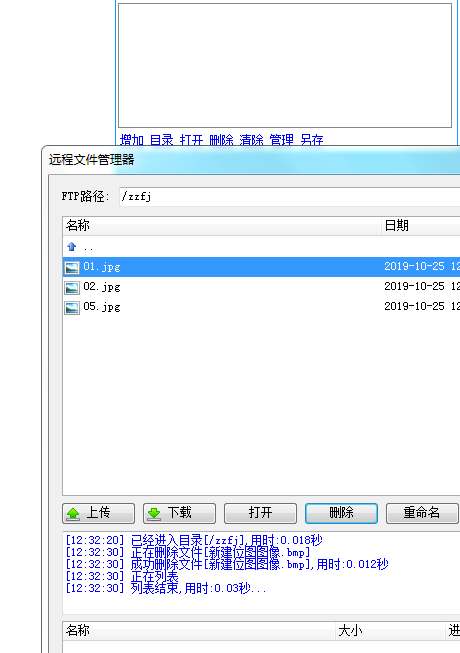
Task: Click the 增加 link
Action: [132, 140]
